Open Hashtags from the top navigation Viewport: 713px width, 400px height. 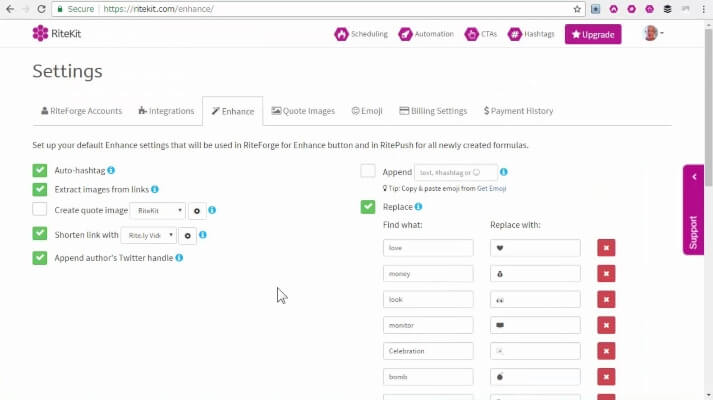tap(531, 34)
